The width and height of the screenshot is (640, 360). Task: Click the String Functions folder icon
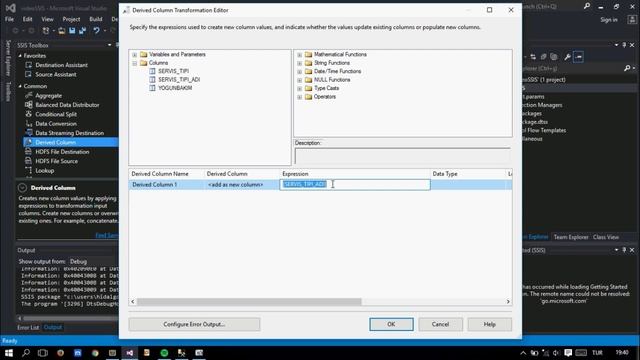coord(309,63)
